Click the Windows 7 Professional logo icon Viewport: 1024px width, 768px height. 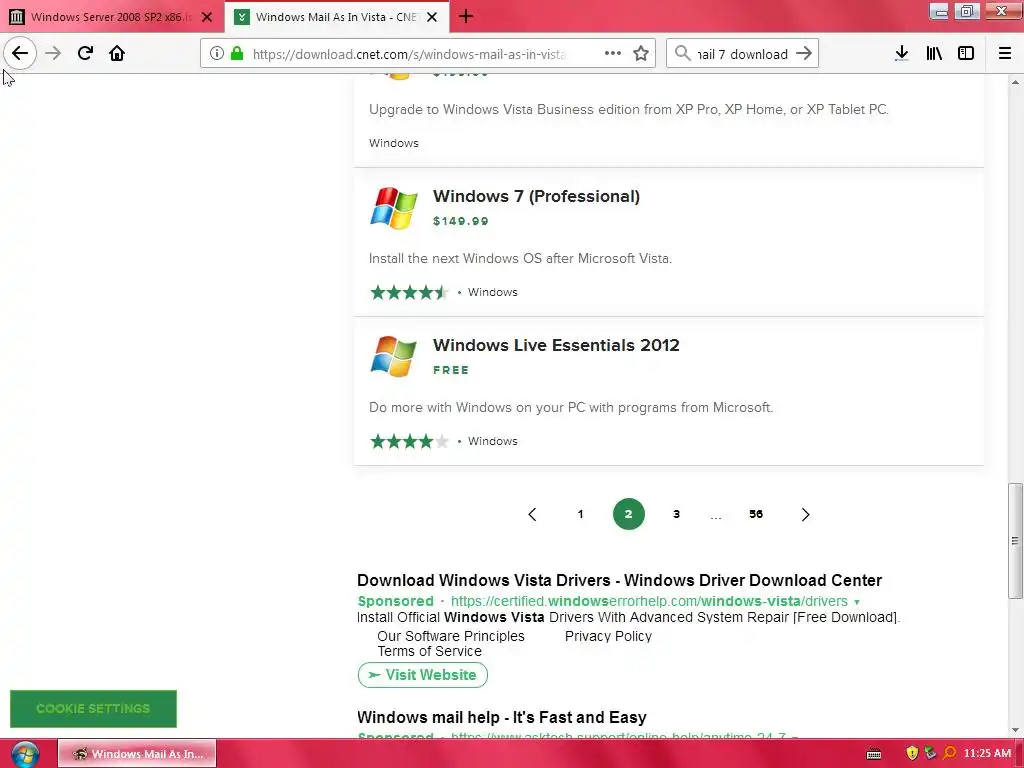394,208
